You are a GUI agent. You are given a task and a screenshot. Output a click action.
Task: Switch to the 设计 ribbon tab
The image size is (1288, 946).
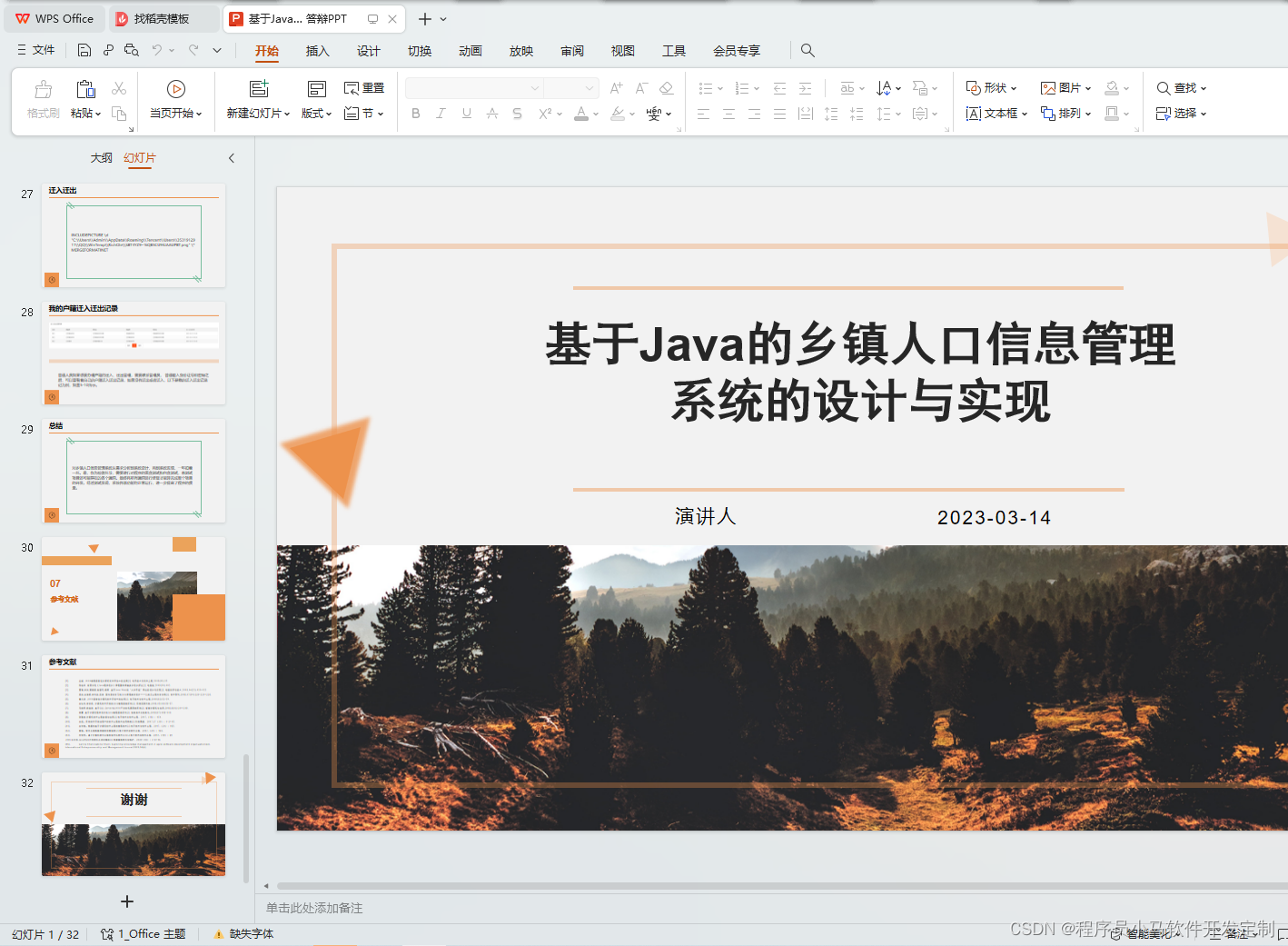368,51
